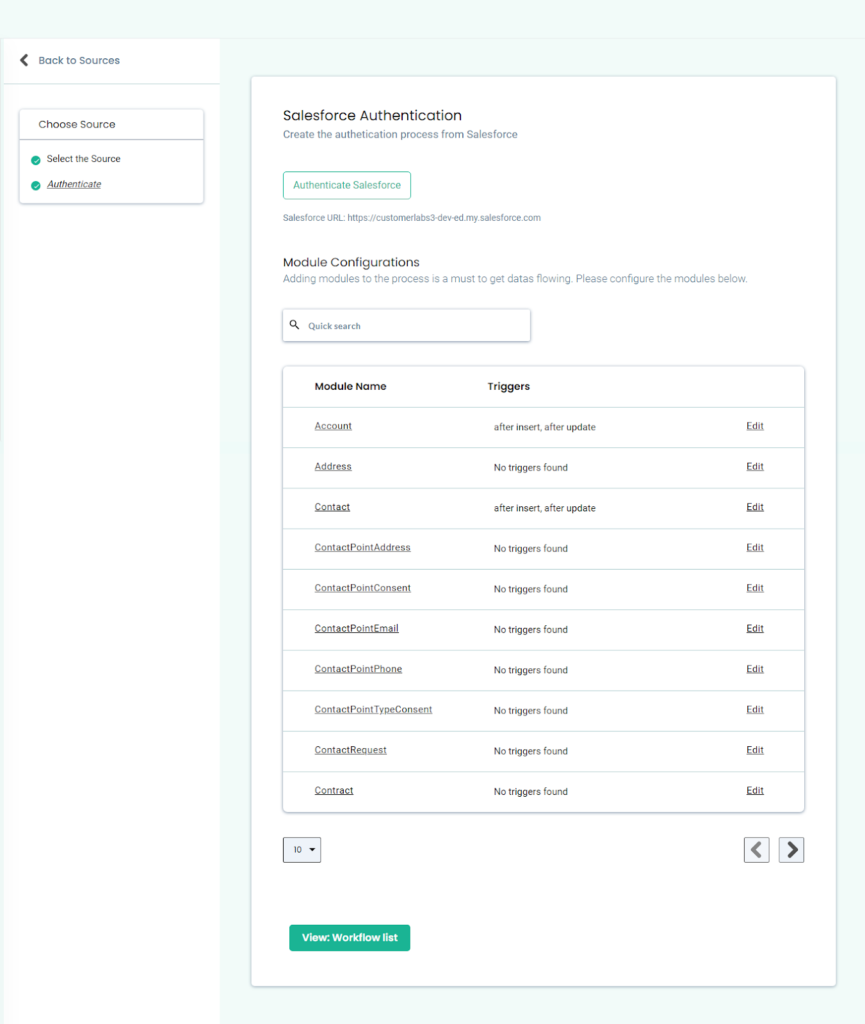This screenshot has height=1024, width=865.
Task: Click Edit in the ContactRequest row
Action: (x=755, y=750)
